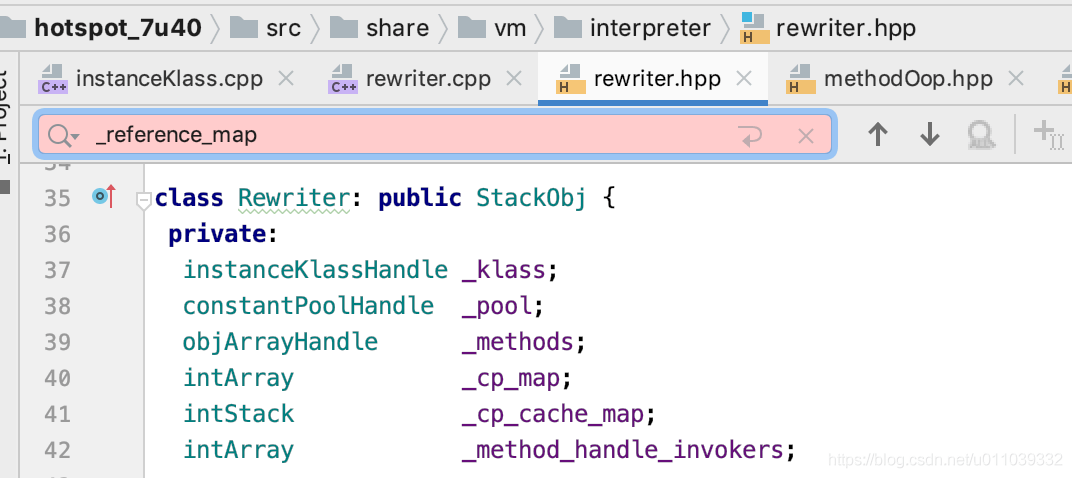Close the rewriter.cpp tab
1072x478 pixels.
(513, 79)
